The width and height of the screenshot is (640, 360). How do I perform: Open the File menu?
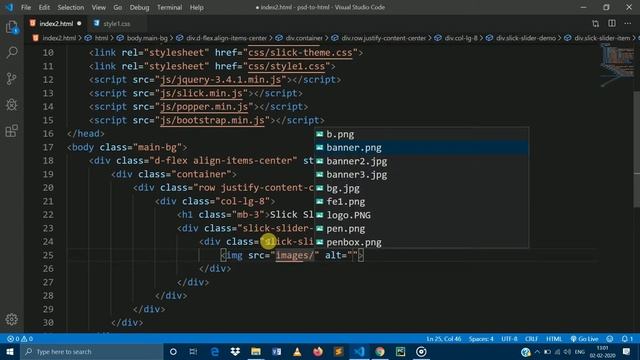(26, 7)
